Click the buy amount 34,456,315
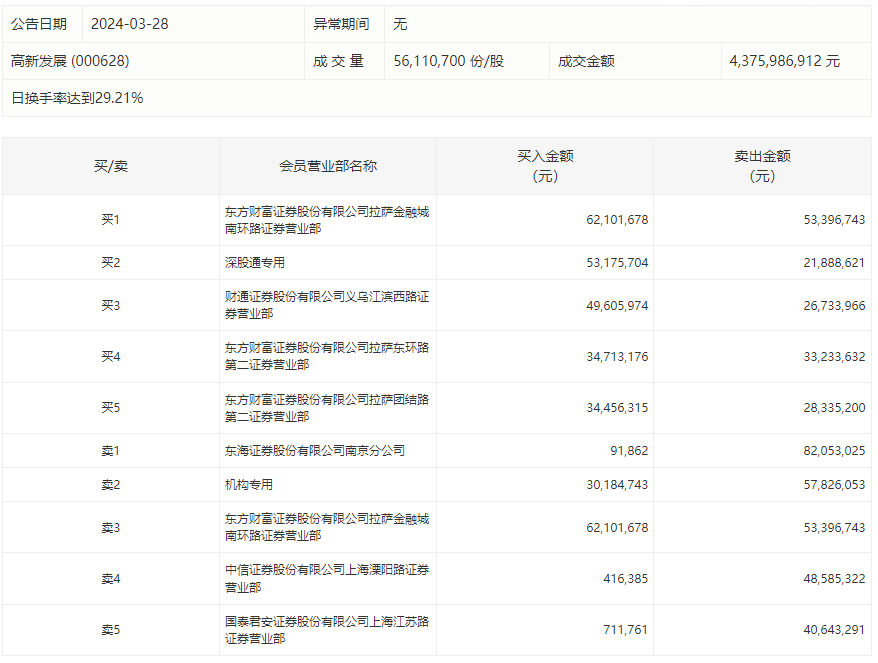Image resolution: width=878 pixels, height=663 pixels. tap(617, 408)
